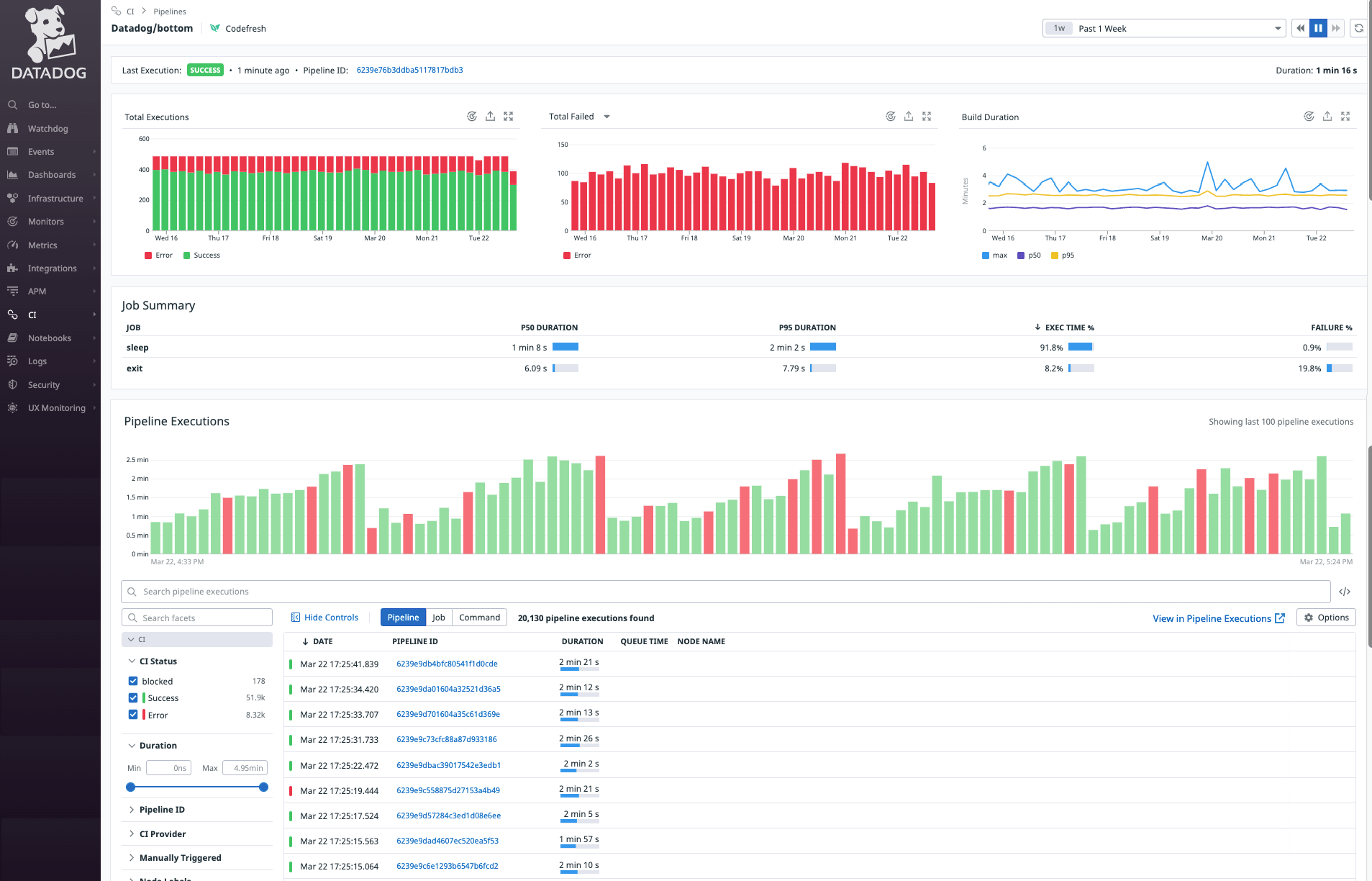Export the Total Executions chart
Image resolution: width=1372 pixels, height=881 pixels.
tap(491, 116)
